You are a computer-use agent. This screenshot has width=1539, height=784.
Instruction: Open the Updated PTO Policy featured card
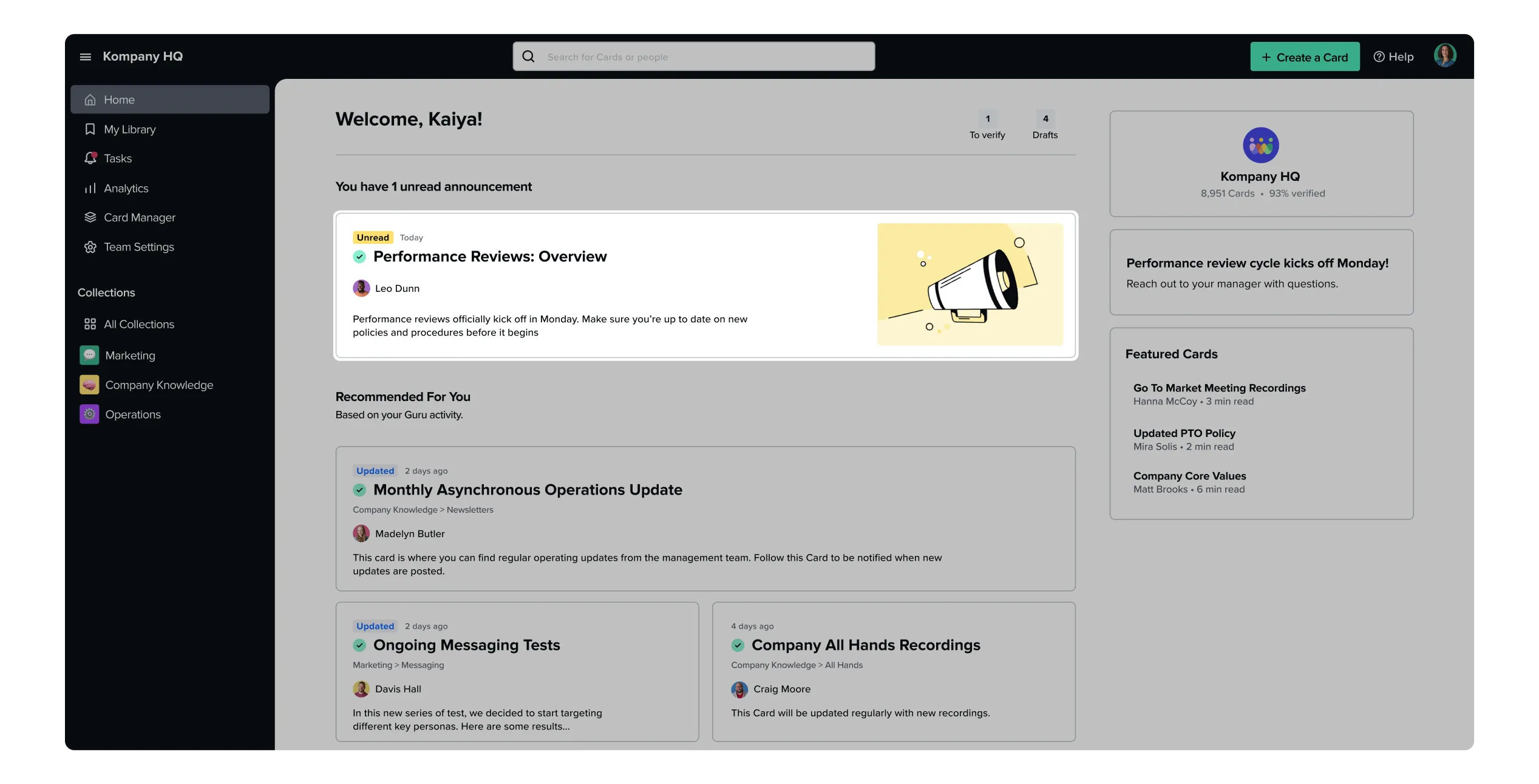click(1184, 433)
